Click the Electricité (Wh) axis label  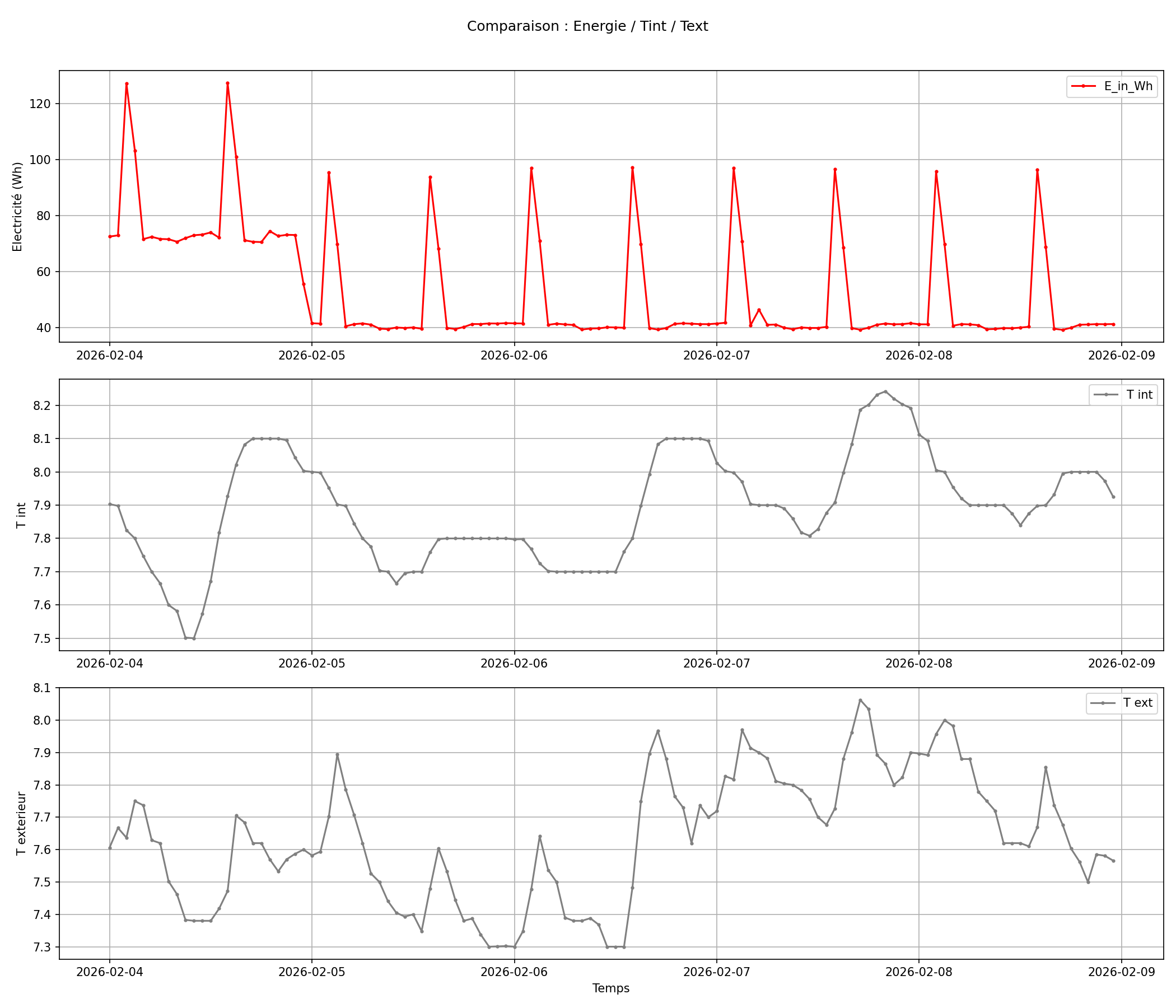(x=17, y=207)
